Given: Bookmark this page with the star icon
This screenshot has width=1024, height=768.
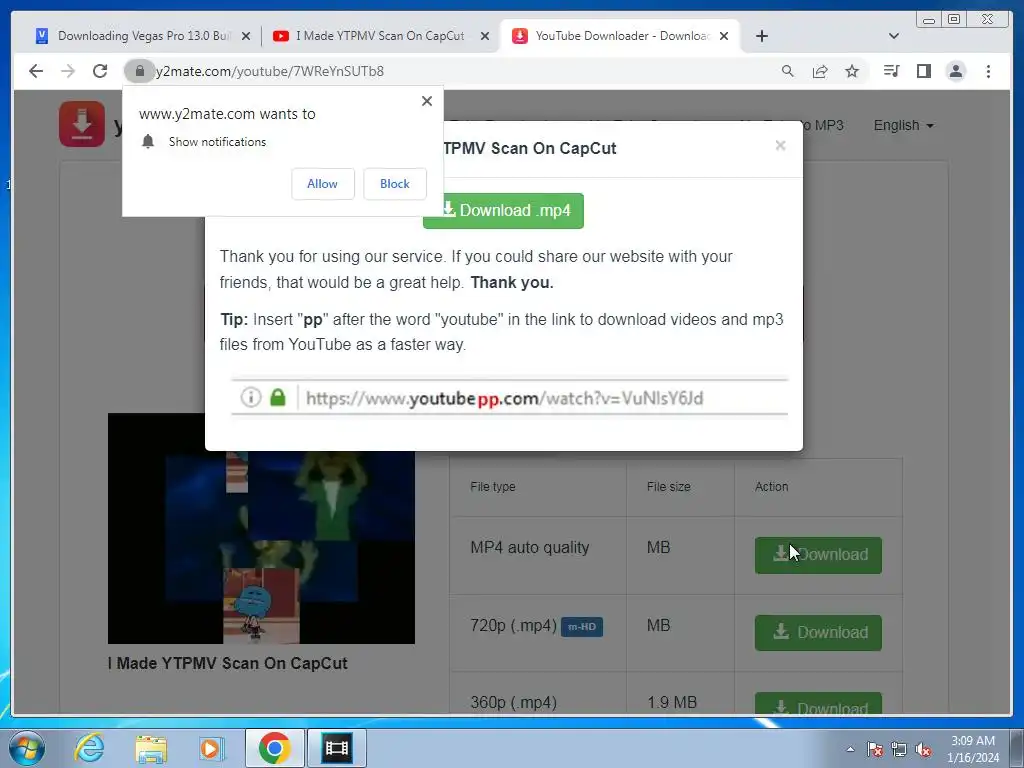Looking at the screenshot, I should pyautogui.click(x=852, y=71).
